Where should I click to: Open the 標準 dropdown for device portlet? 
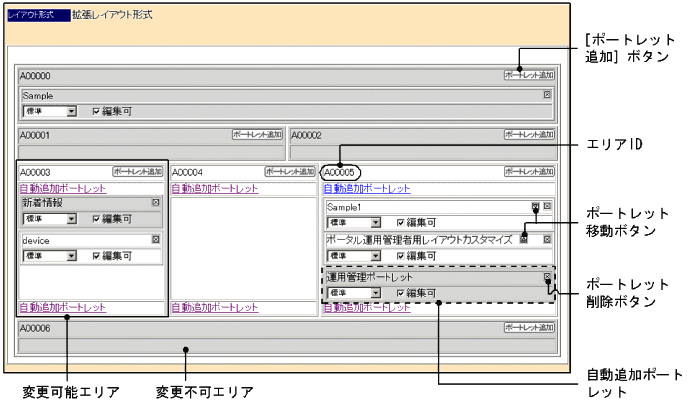pos(50,256)
